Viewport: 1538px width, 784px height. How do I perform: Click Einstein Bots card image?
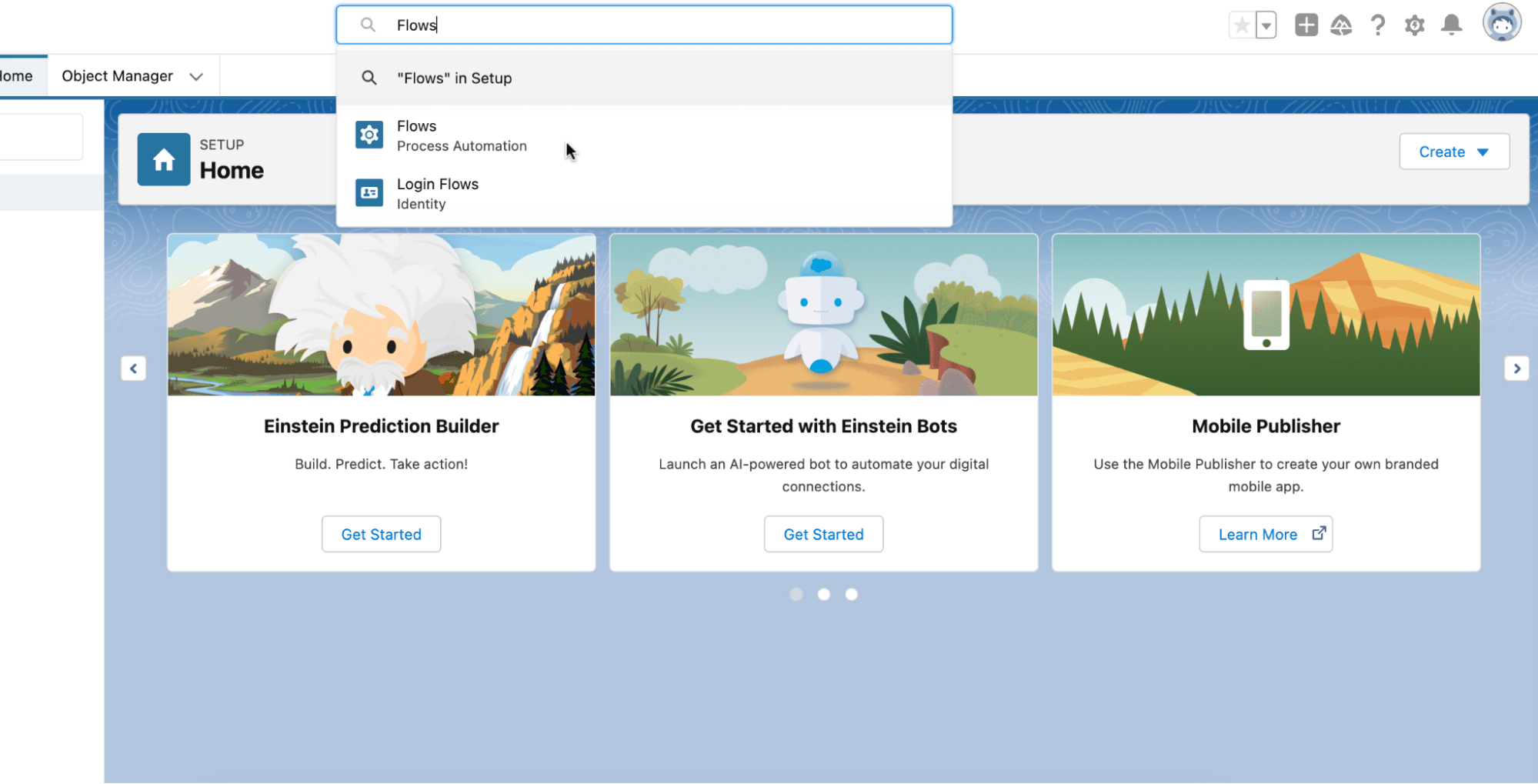pos(823,315)
